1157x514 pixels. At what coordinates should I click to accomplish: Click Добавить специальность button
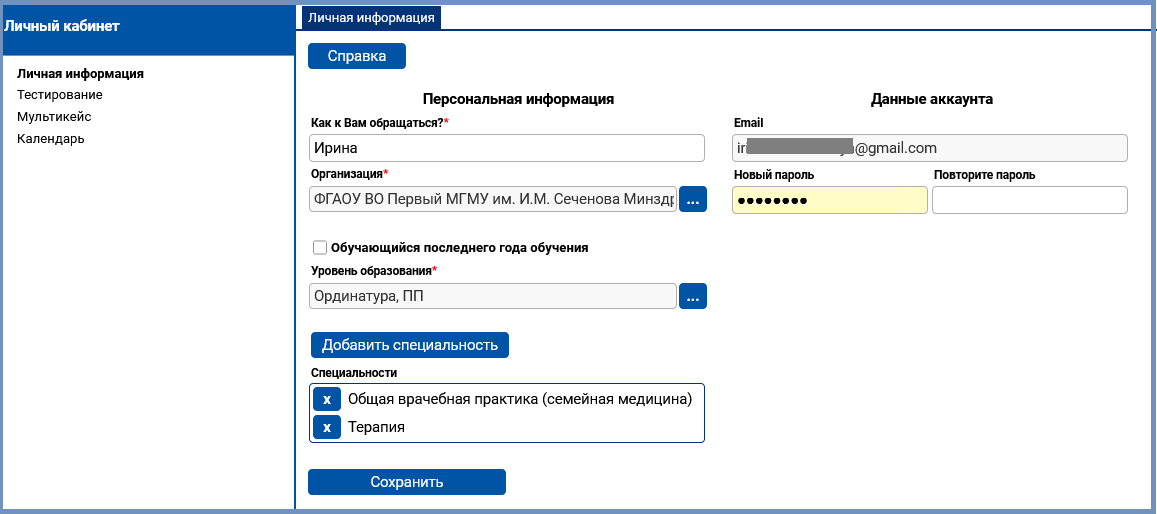[410, 345]
